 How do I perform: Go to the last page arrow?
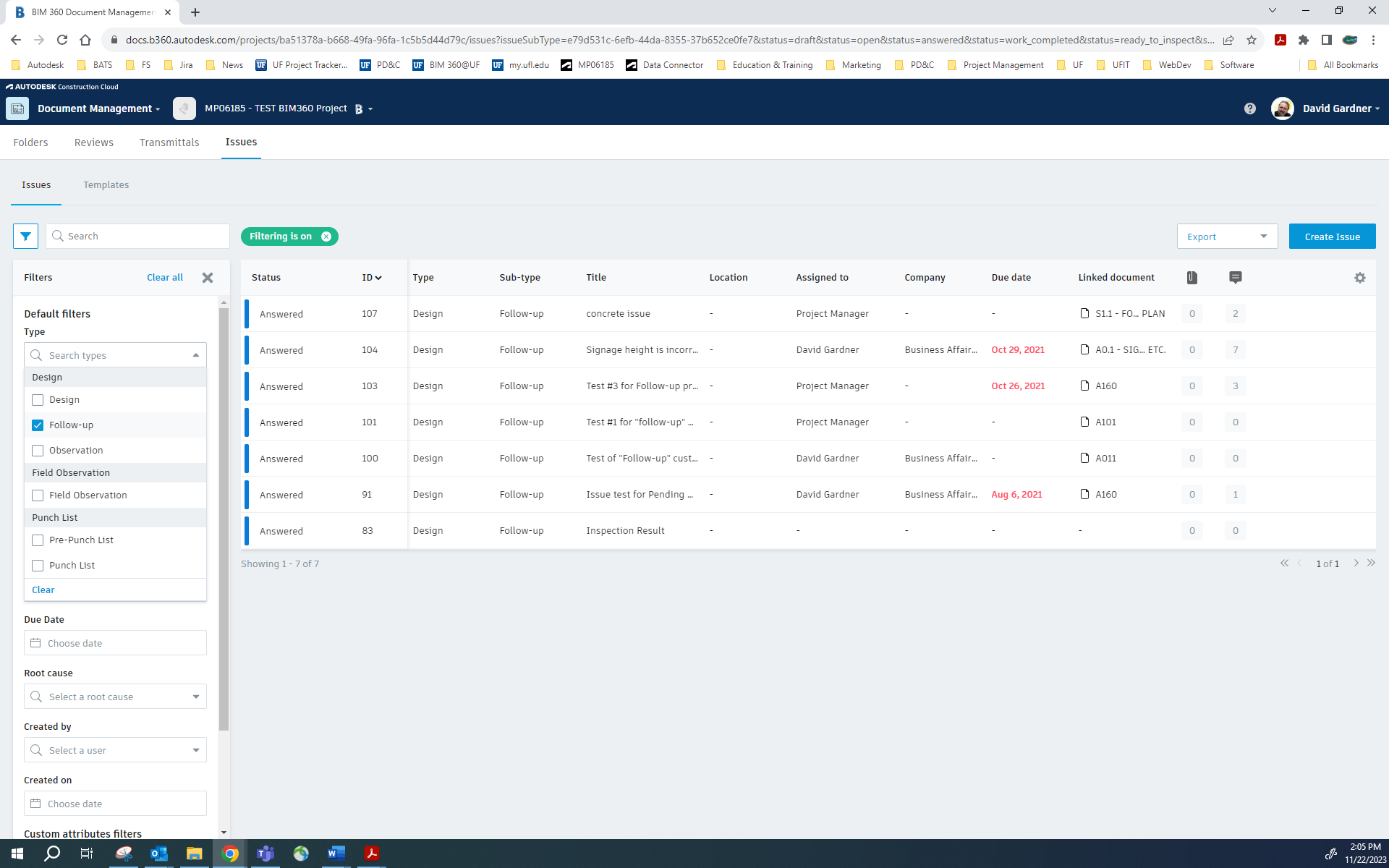[1371, 563]
